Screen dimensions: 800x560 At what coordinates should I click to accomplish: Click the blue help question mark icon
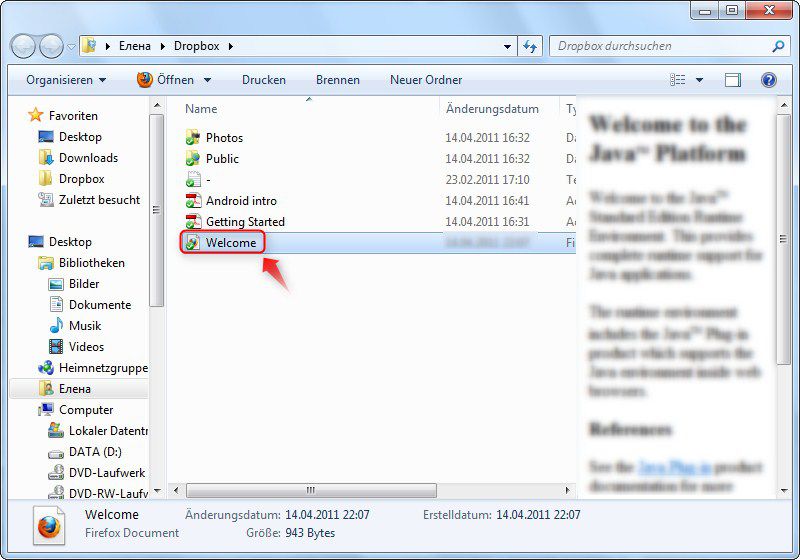pos(768,80)
